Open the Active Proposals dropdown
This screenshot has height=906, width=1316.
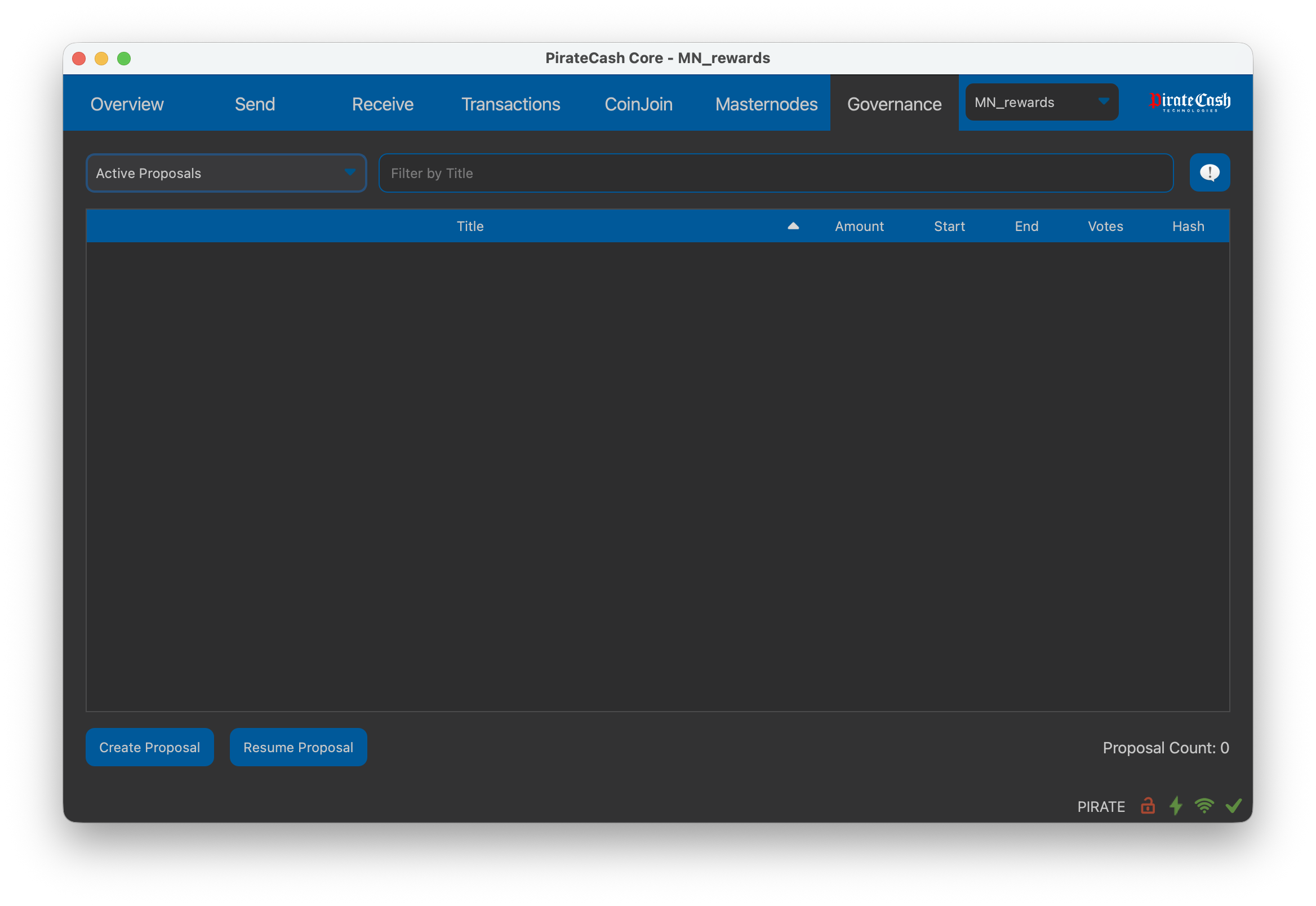[x=226, y=173]
